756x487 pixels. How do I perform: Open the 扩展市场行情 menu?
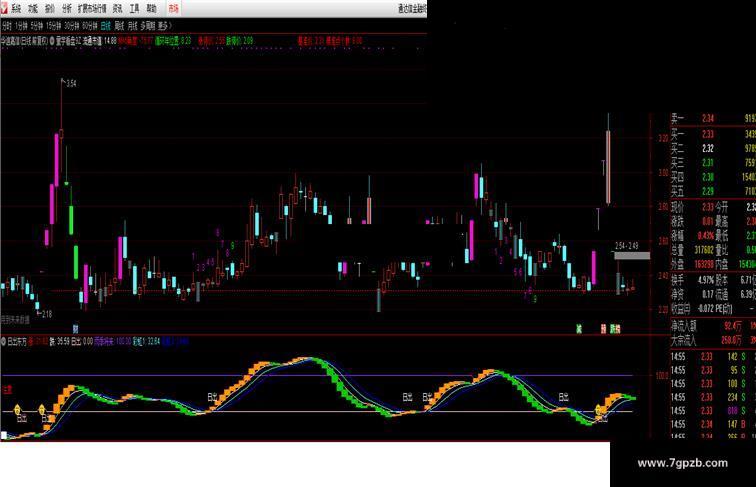tap(92, 8)
